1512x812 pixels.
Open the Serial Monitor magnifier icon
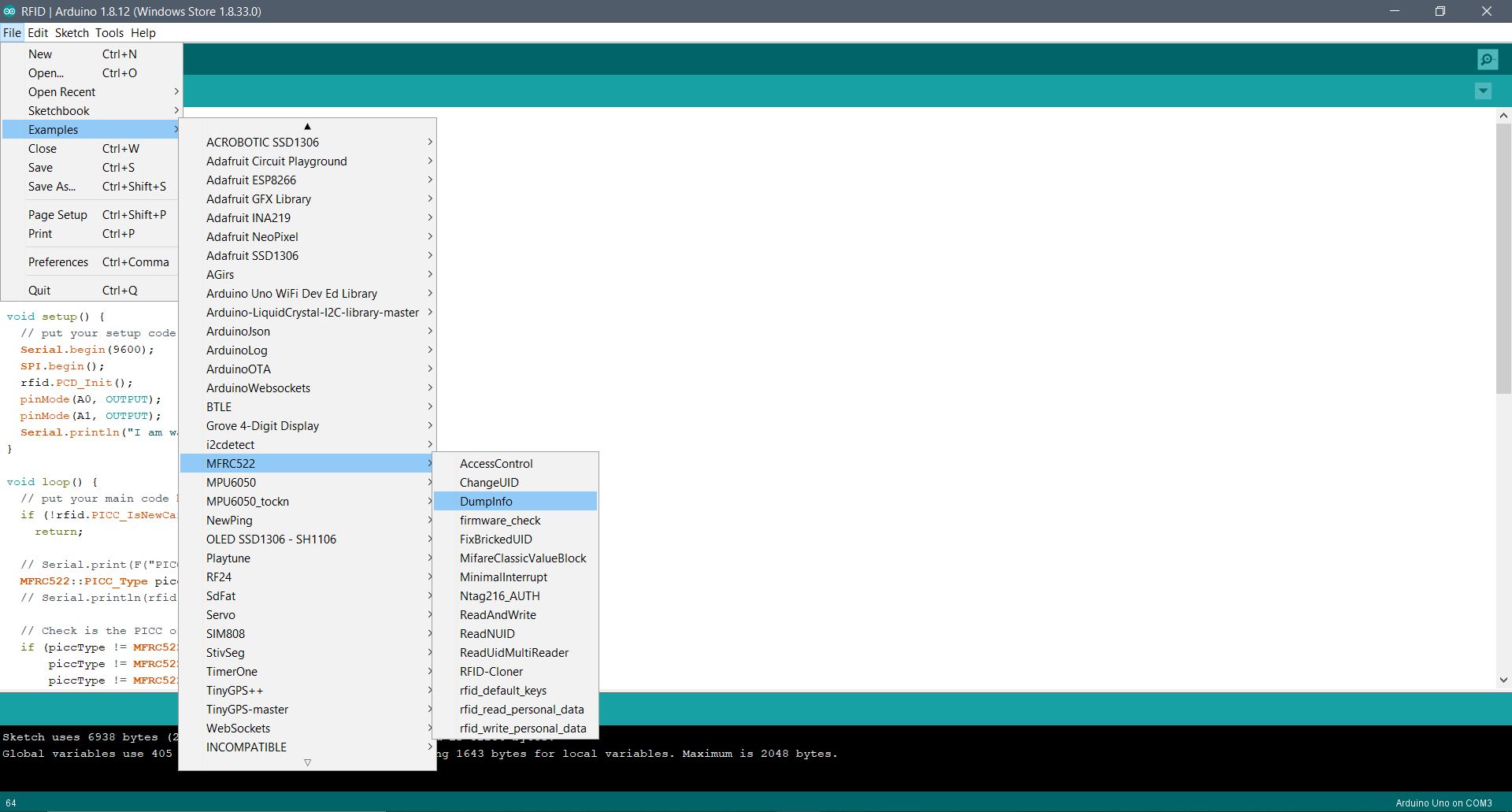(1487, 59)
